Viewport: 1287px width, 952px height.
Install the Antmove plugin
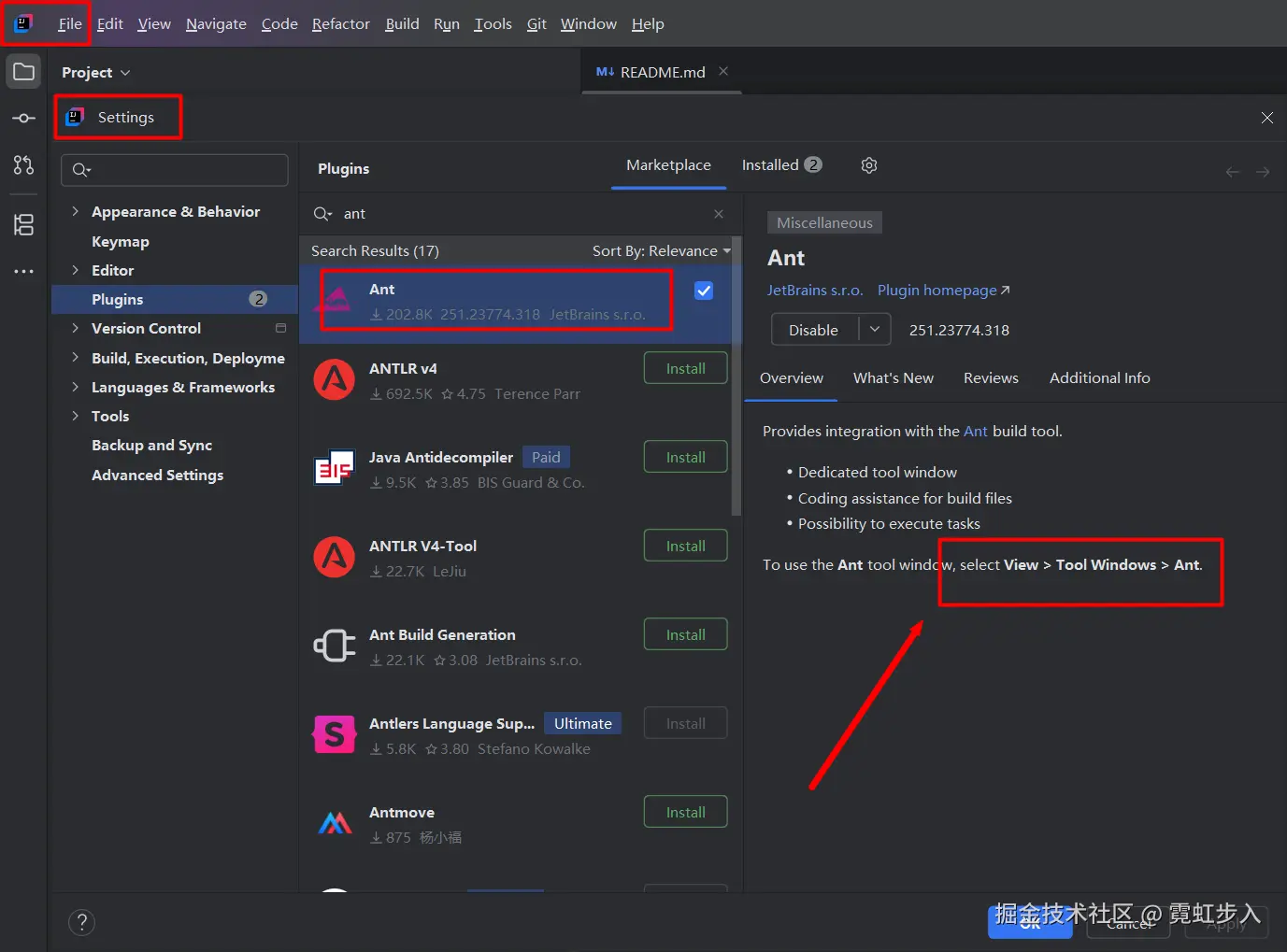coord(686,813)
